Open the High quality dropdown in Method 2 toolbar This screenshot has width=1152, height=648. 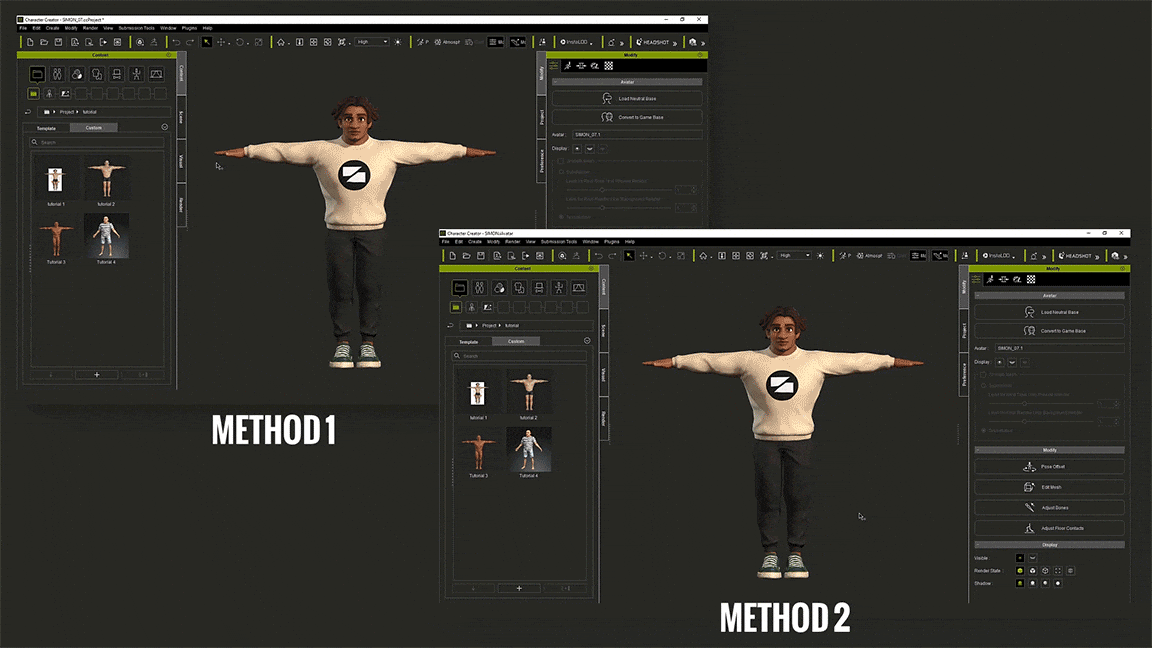click(794, 256)
